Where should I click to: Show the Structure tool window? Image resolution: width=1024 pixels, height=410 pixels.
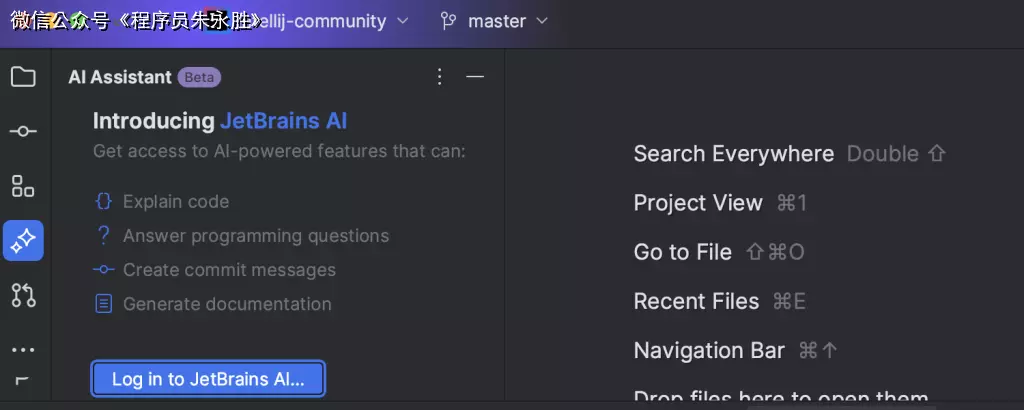coord(23,186)
